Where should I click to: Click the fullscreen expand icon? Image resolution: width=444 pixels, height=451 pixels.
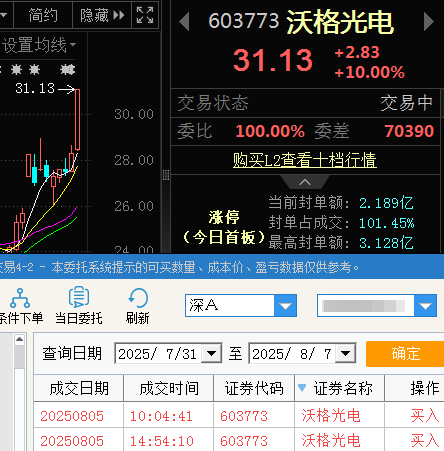click(x=145, y=15)
